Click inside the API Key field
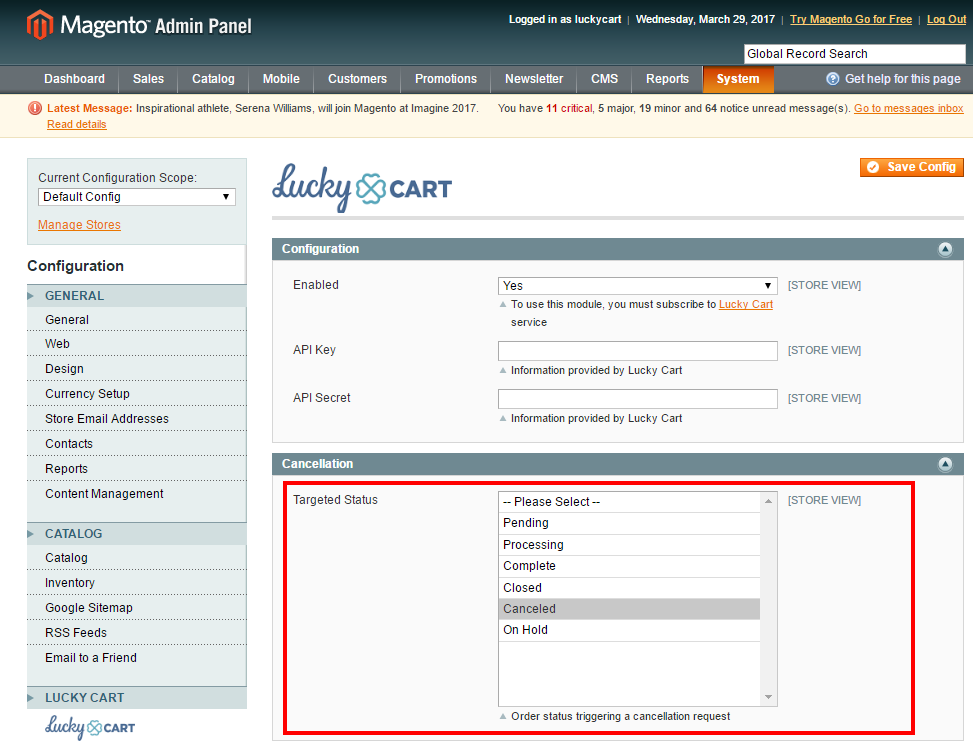This screenshot has height=744, width=973. point(637,351)
